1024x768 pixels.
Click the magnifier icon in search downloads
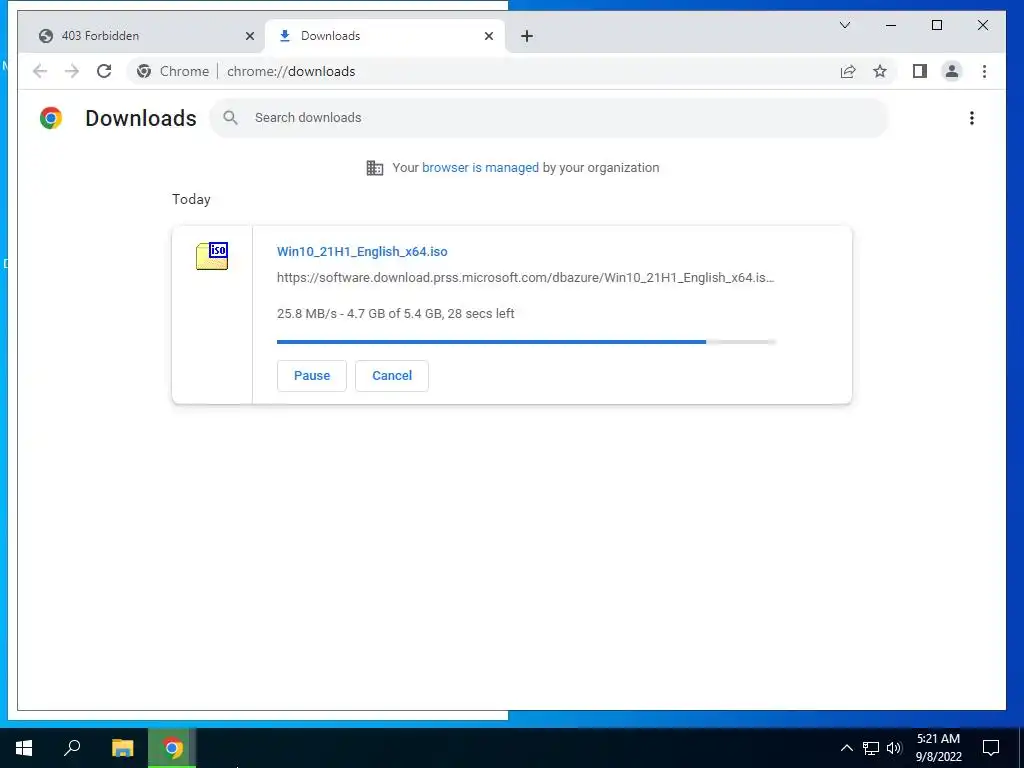point(230,118)
